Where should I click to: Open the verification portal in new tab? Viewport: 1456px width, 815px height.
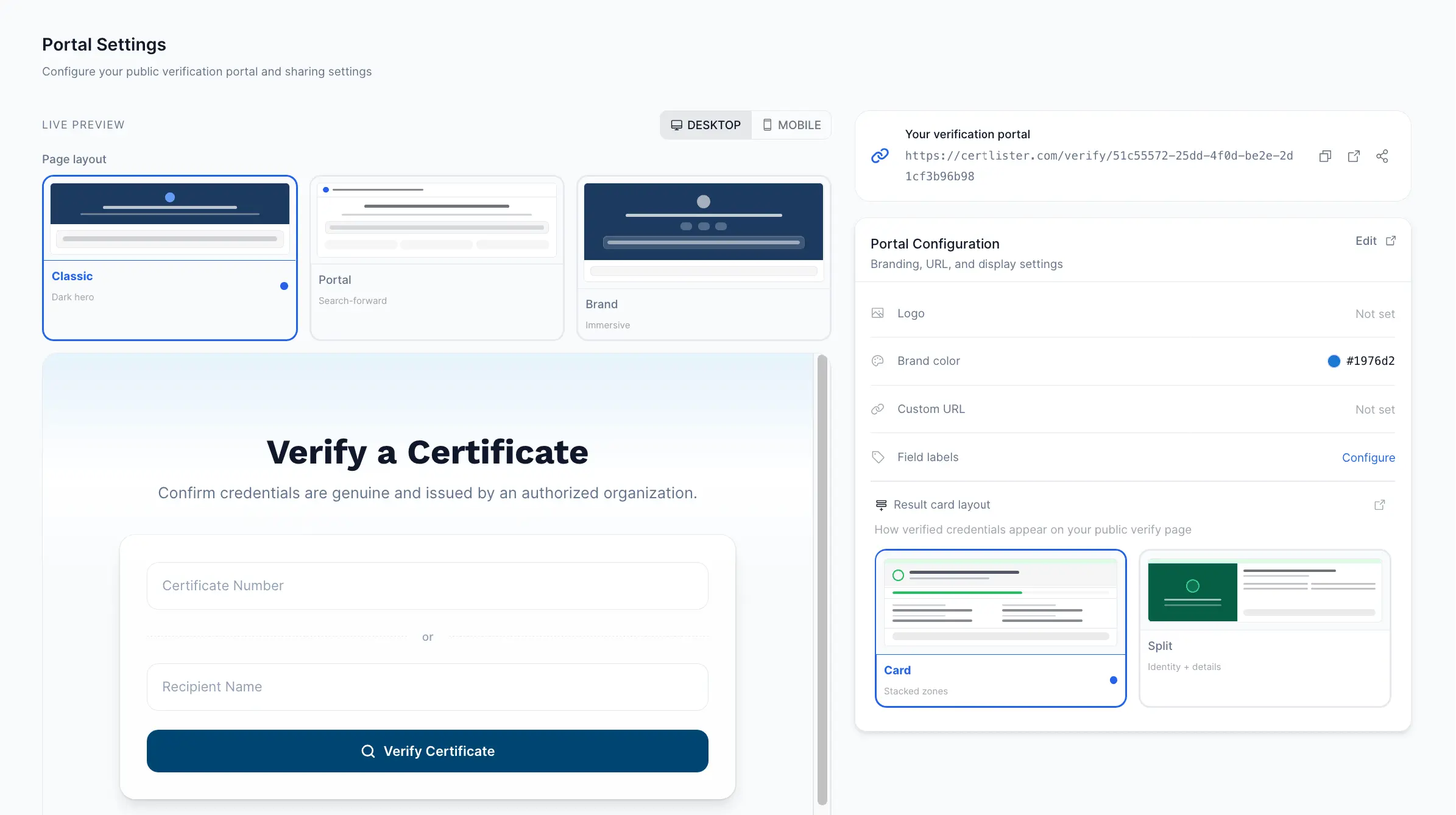click(x=1353, y=156)
